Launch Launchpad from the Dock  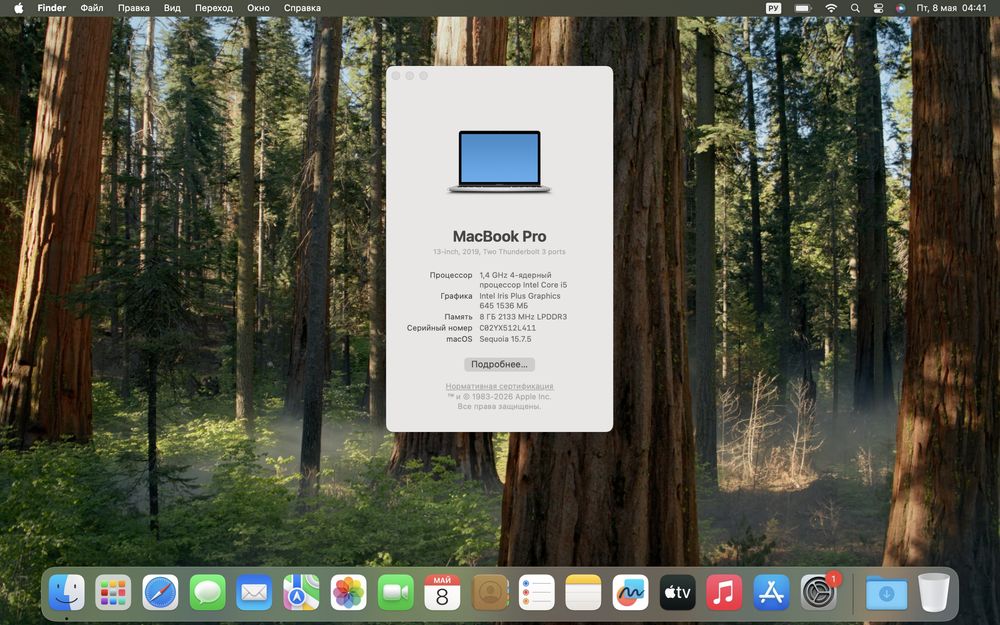point(114,592)
